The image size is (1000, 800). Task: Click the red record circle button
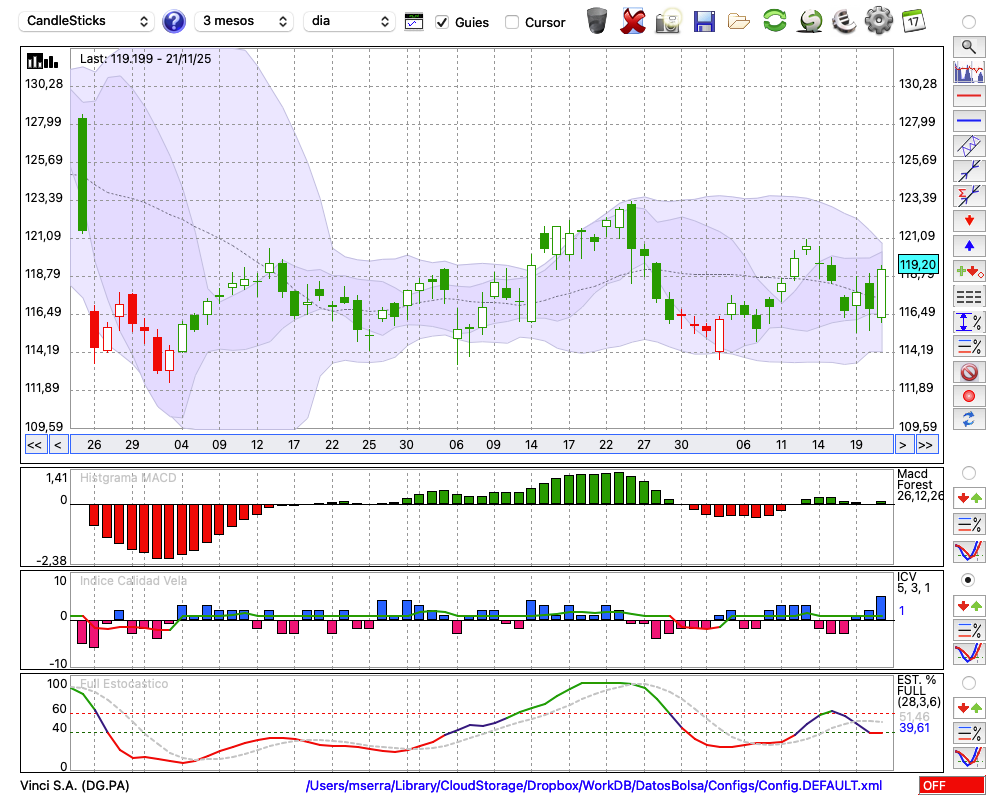pyautogui.click(x=969, y=396)
